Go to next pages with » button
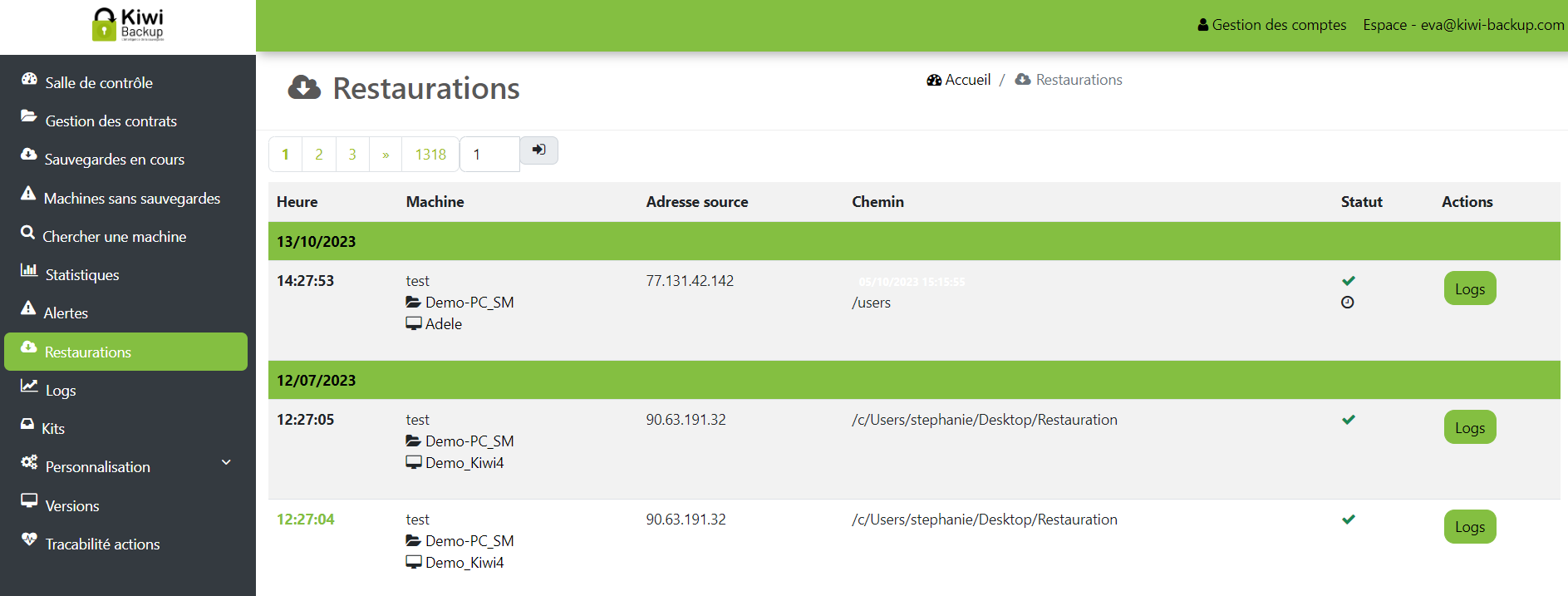The height and width of the screenshot is (596, 1568). point(386,154)
